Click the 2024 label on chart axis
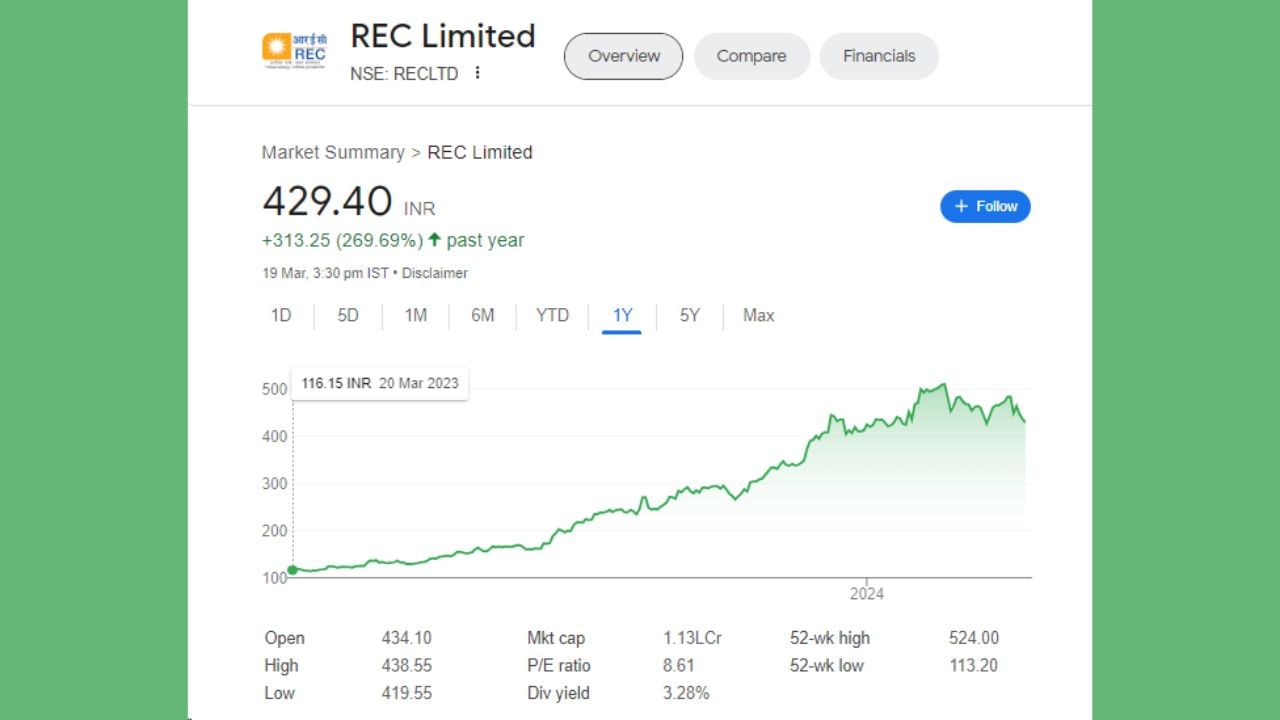 tap(867, 593)
